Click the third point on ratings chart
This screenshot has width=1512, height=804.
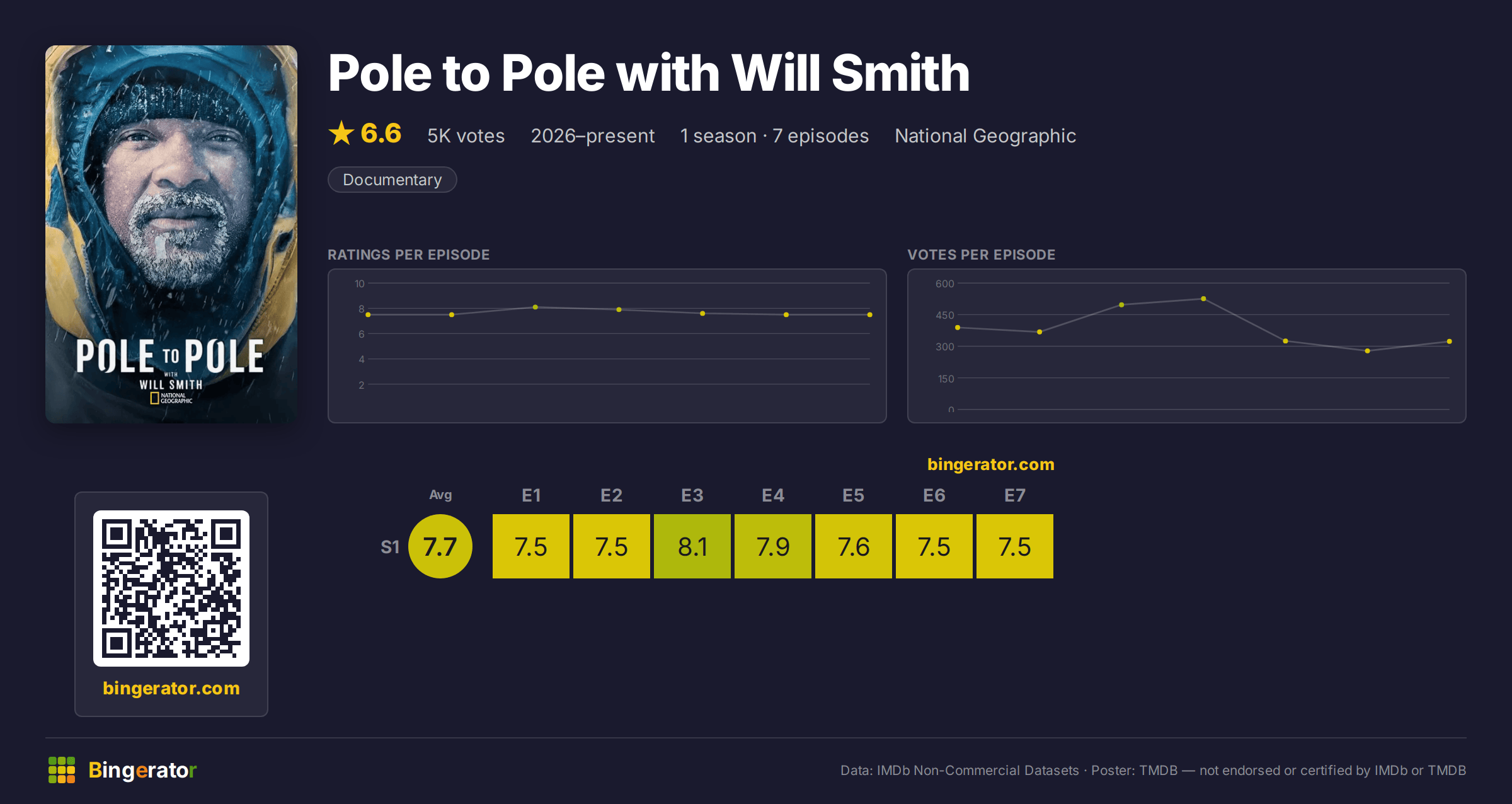pyautogui.click(x=535, y=307)
